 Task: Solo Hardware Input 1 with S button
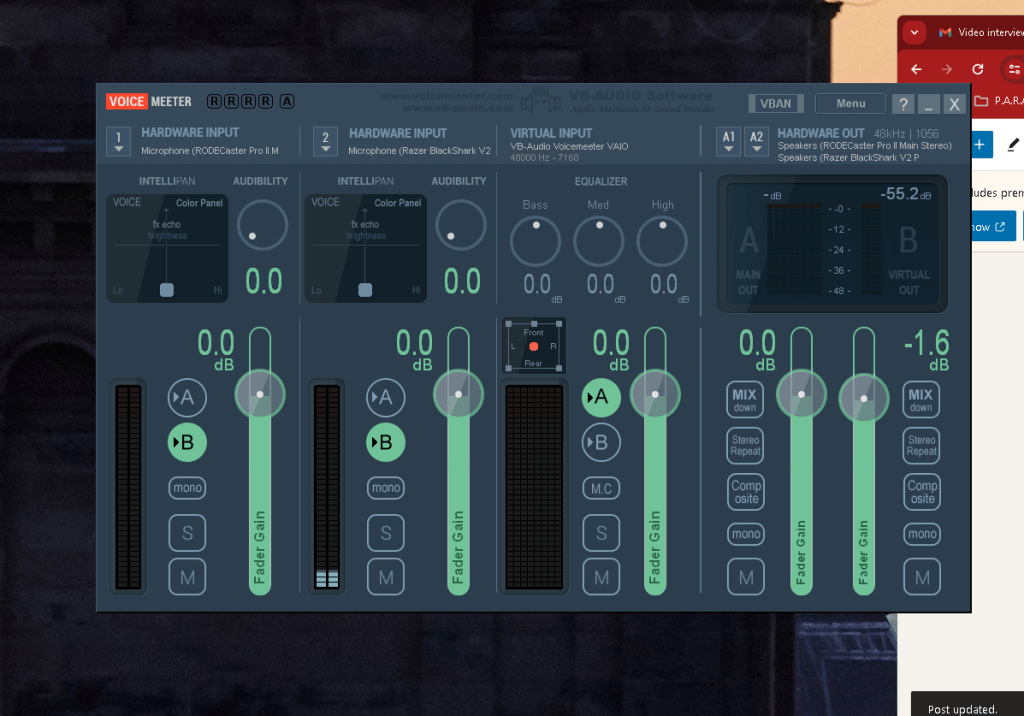[187, 533]
